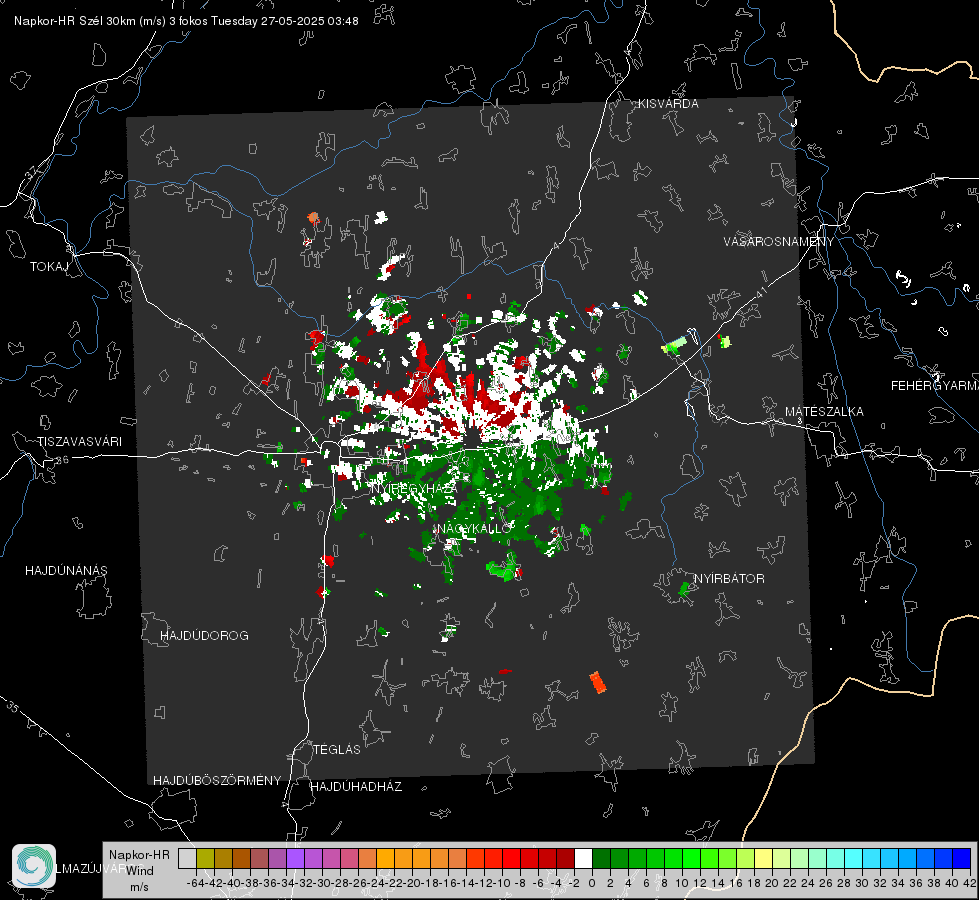This screenshot has height=900, width=979.
Task: Click the radar title text with date 27-05-2025
Action: (186, 21)
